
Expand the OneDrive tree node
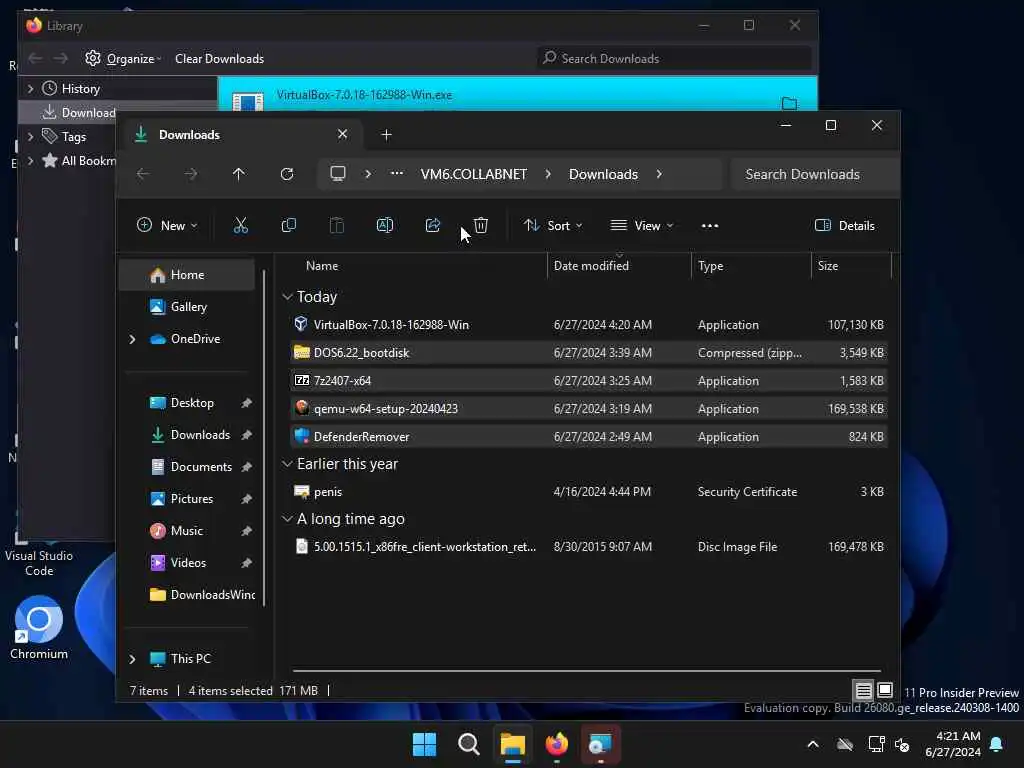point(132,339)
